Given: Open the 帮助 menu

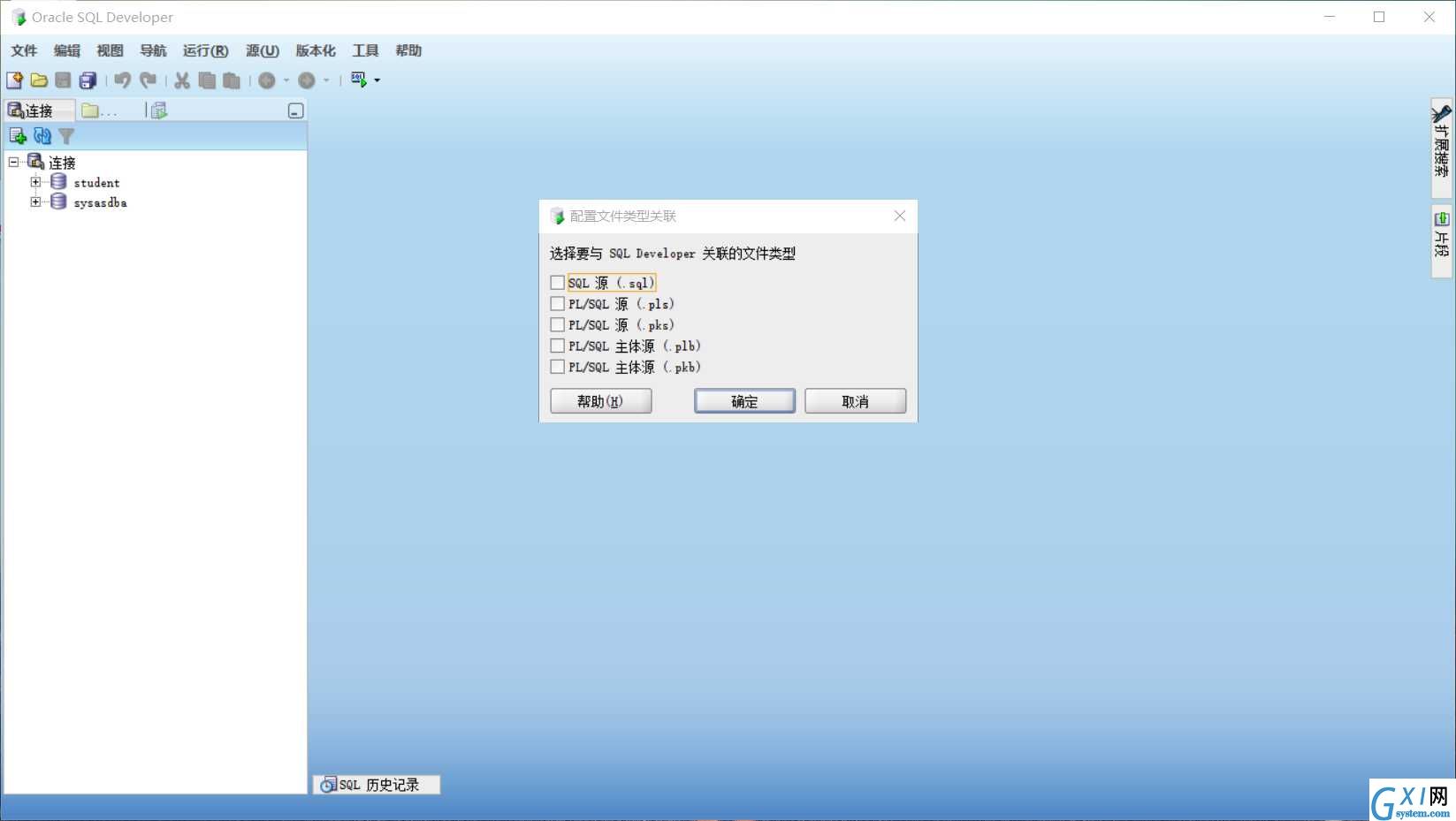Looking at the screenshot, I should pyautogui.click(x=409, y=50).
